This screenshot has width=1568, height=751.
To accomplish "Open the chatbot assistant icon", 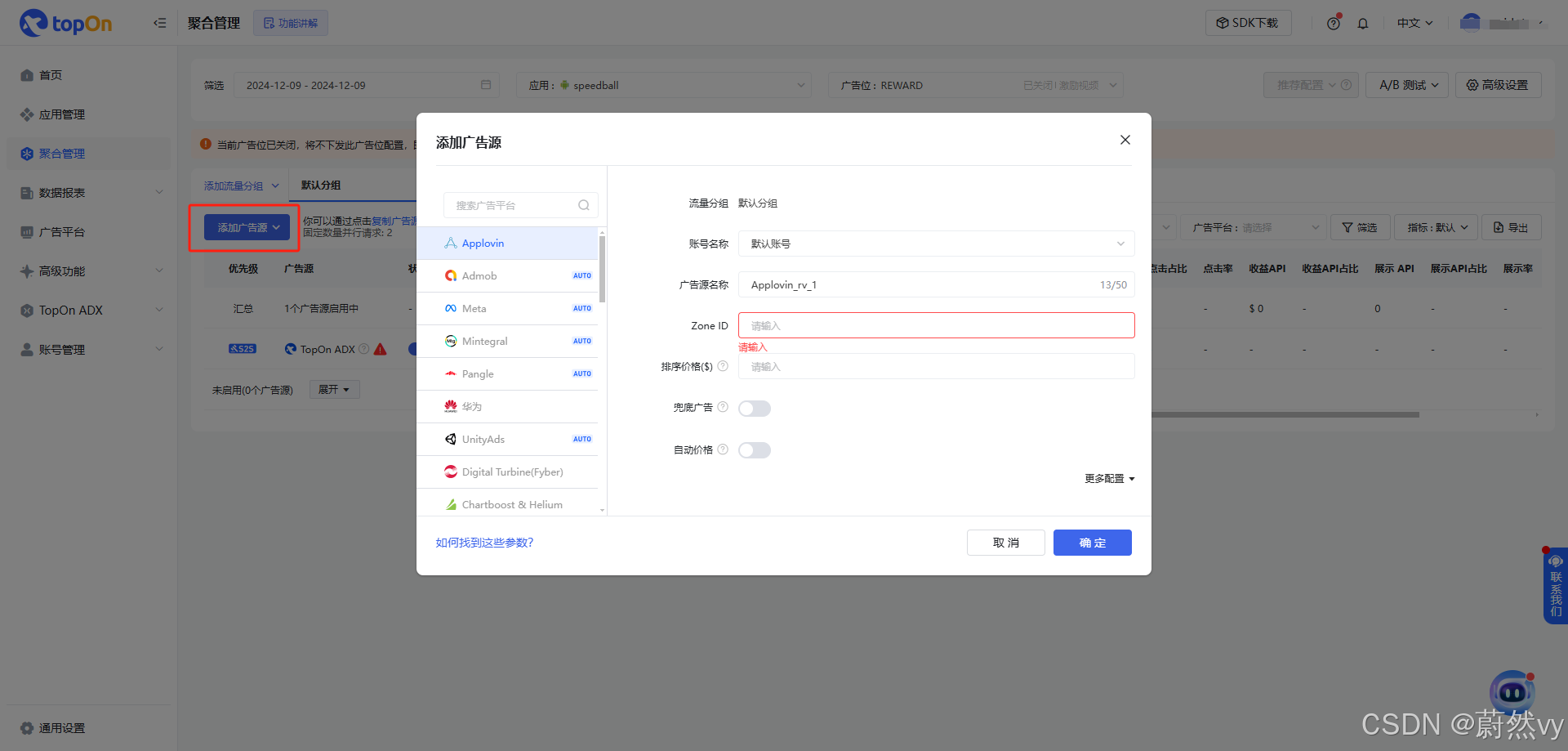I will point(1512,693).
